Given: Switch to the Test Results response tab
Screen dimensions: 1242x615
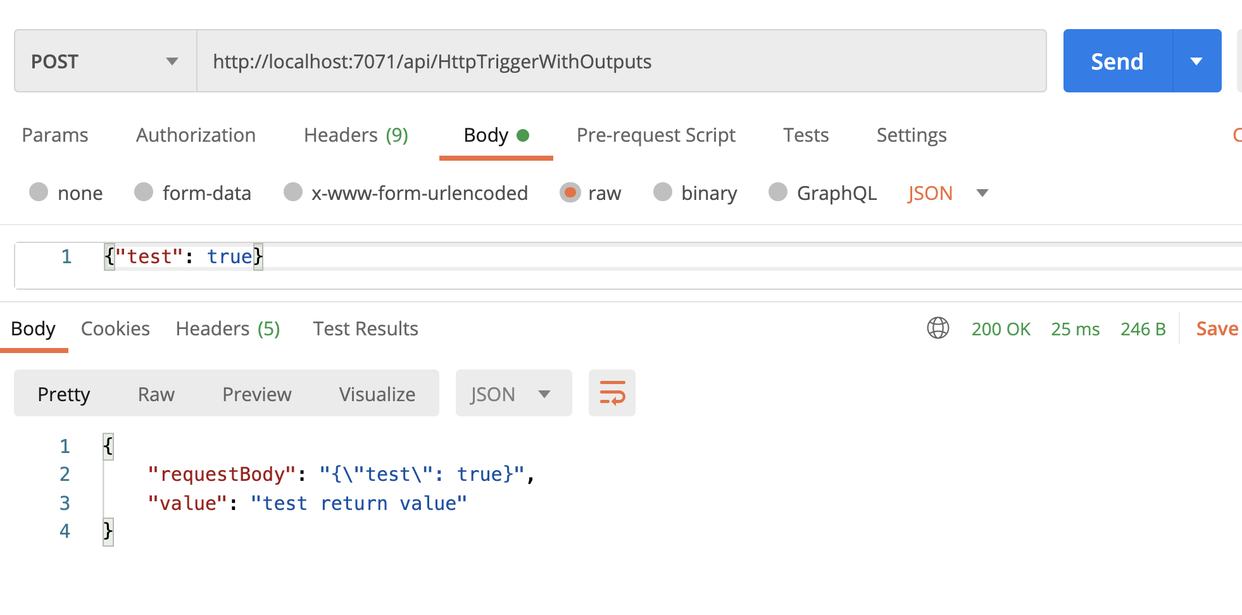Looking at the screenshot, I should (365, 328).
